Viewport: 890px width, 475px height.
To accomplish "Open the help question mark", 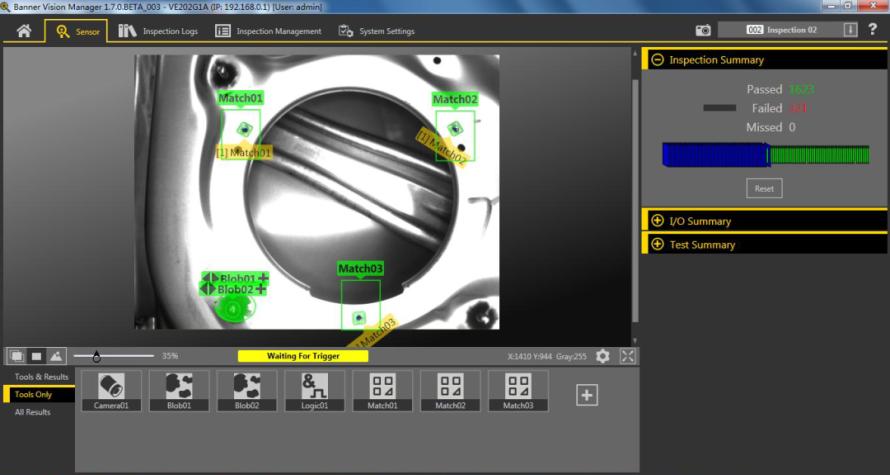I will [873, 30].
